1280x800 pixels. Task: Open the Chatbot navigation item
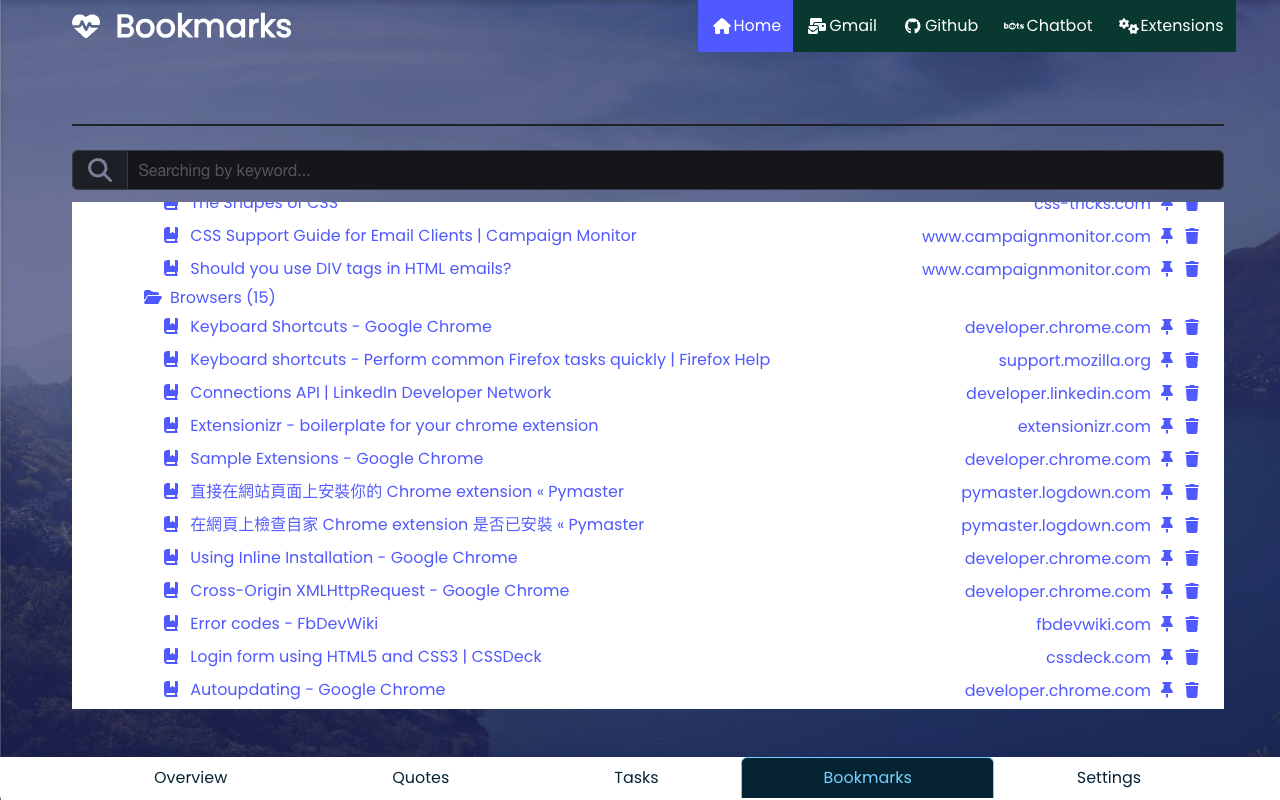point(1048,26)
